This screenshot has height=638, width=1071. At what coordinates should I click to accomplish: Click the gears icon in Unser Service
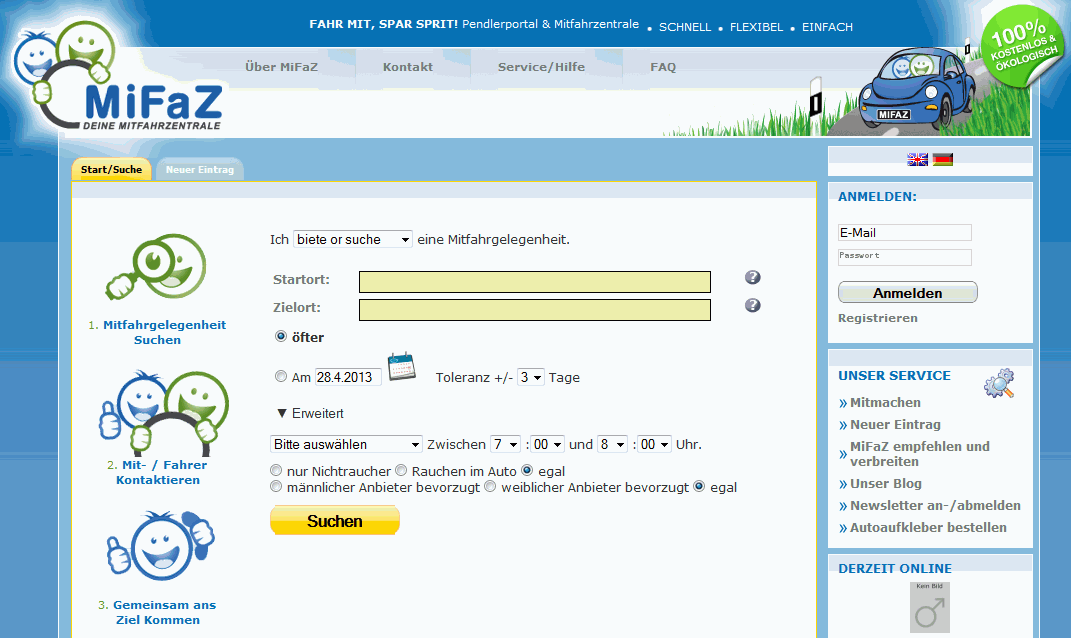(x=998, y=384)
